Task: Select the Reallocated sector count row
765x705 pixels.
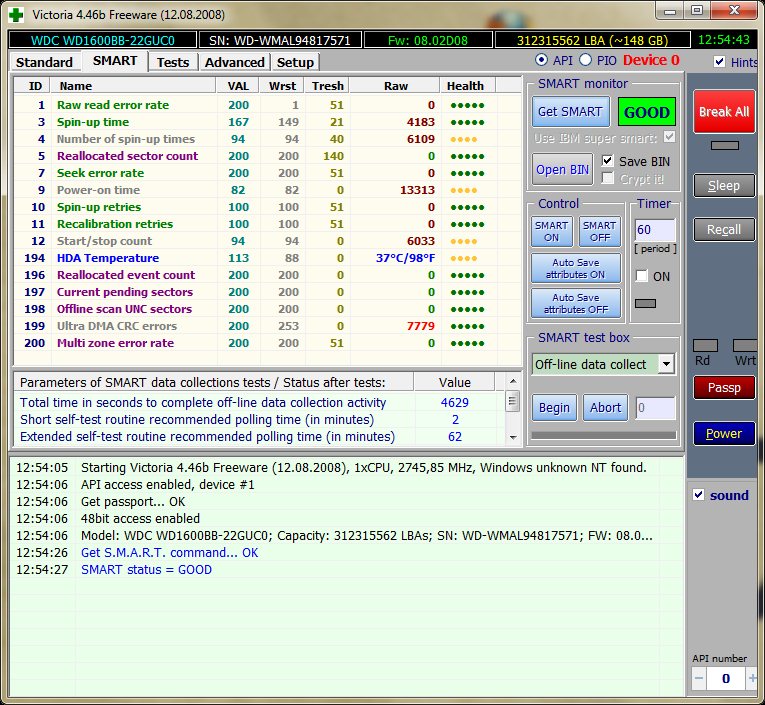Action: point(267,156)
